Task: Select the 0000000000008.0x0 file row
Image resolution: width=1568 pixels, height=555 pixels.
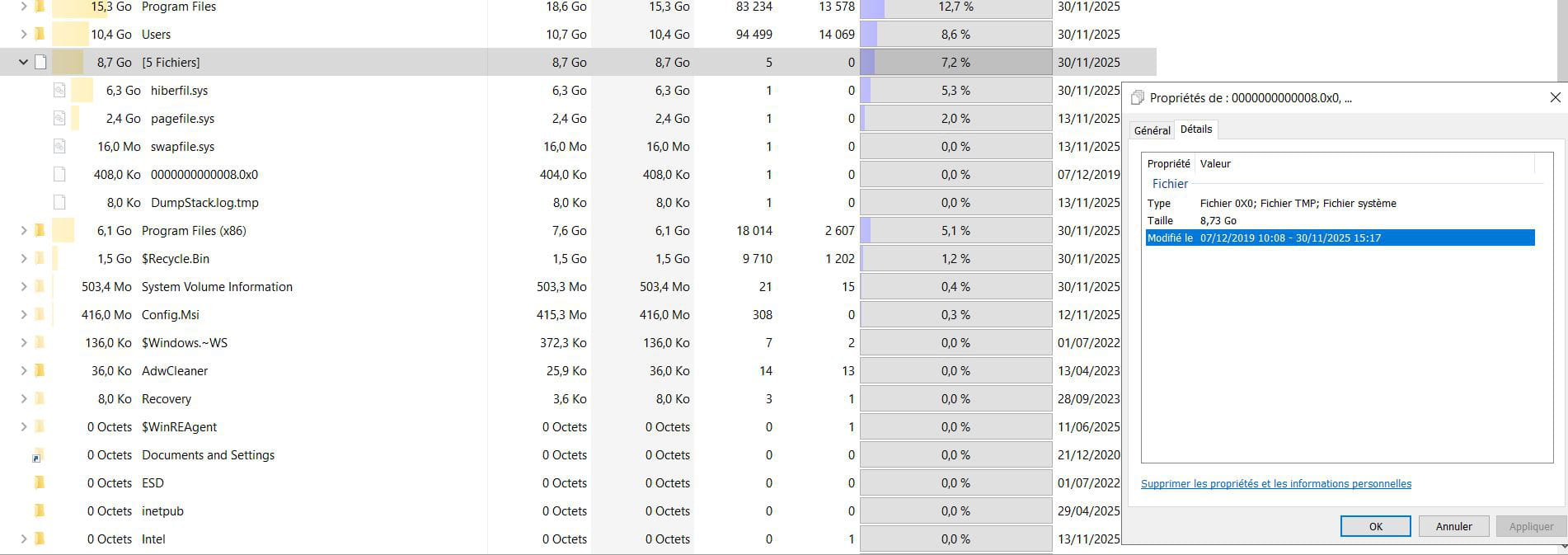Action: (204, 175)
